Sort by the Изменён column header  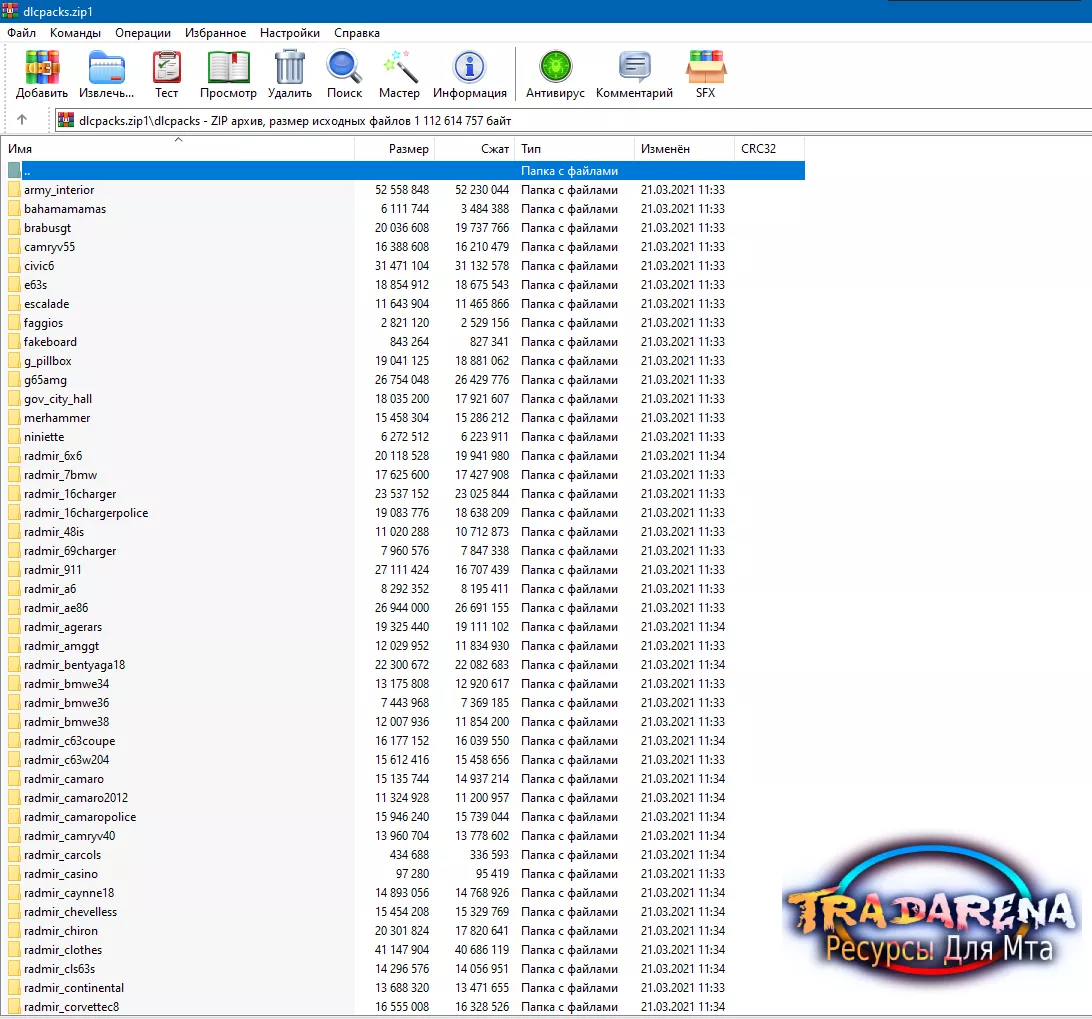683,148
